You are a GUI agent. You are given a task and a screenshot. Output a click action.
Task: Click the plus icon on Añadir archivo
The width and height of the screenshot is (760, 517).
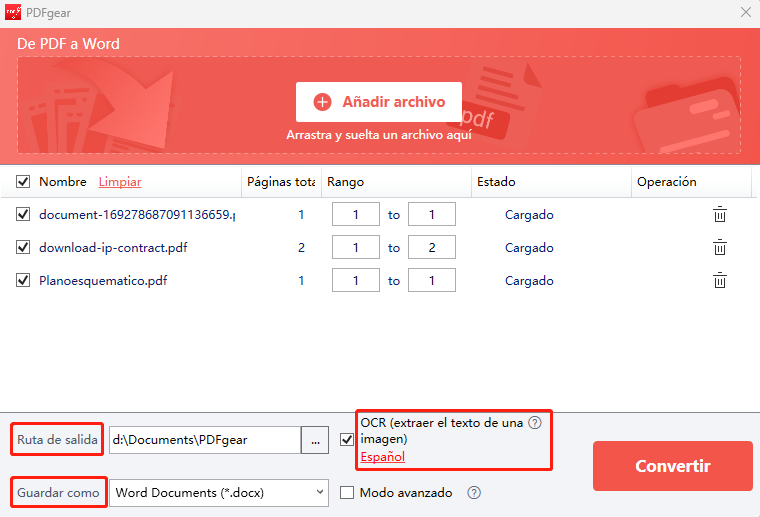pos(322,102)
